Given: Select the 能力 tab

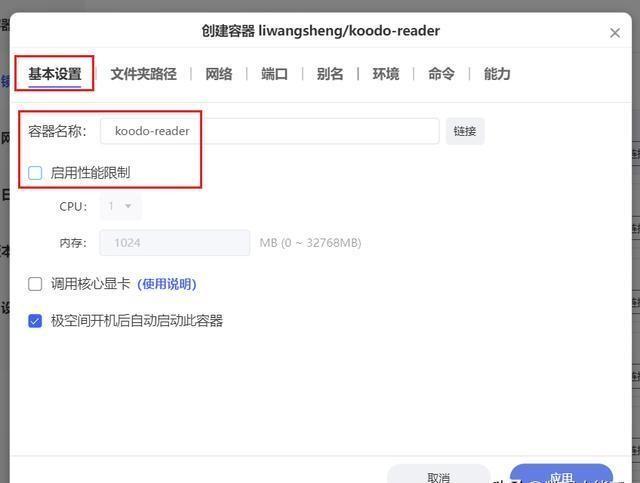Looking at the screenshot, I should coord(497,74).
